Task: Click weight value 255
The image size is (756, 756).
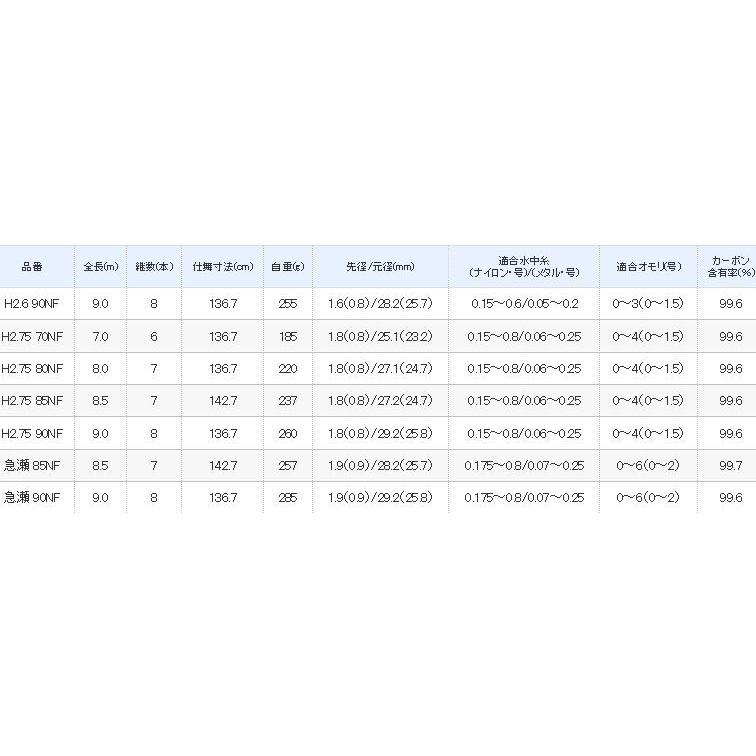Action: 288,304
